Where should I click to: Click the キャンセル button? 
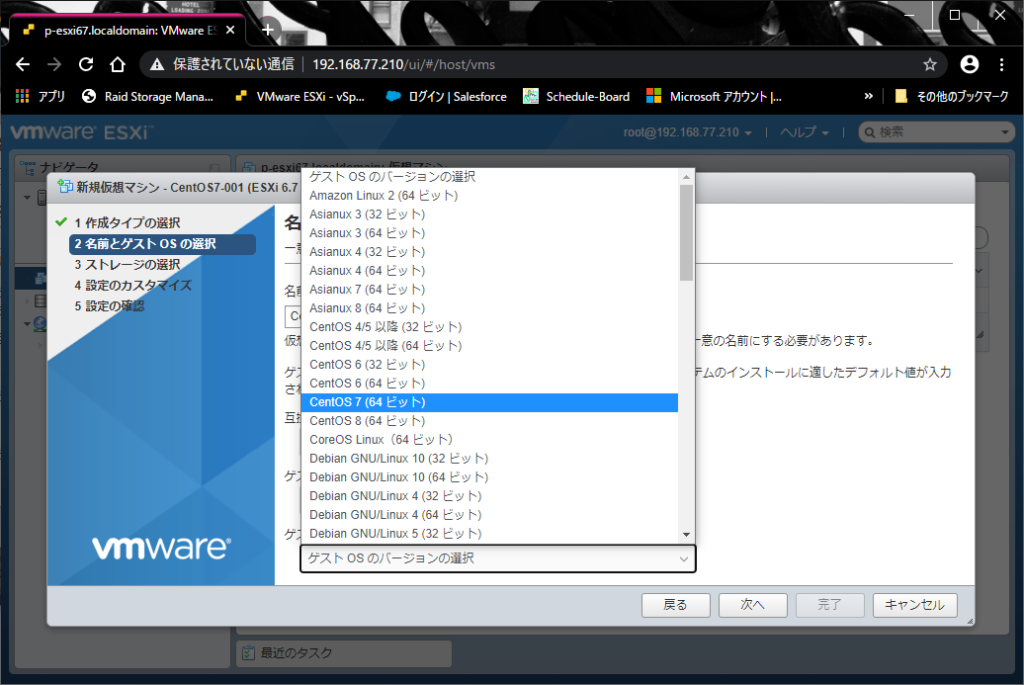(x=915, y=605)
